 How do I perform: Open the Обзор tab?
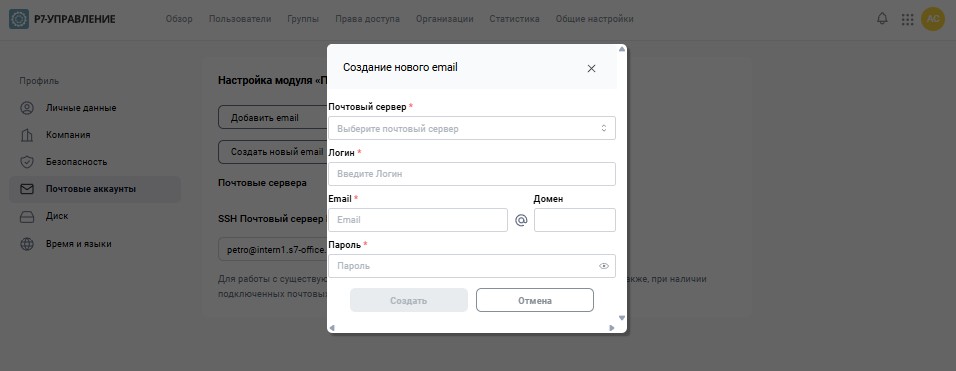coord(179,19)
